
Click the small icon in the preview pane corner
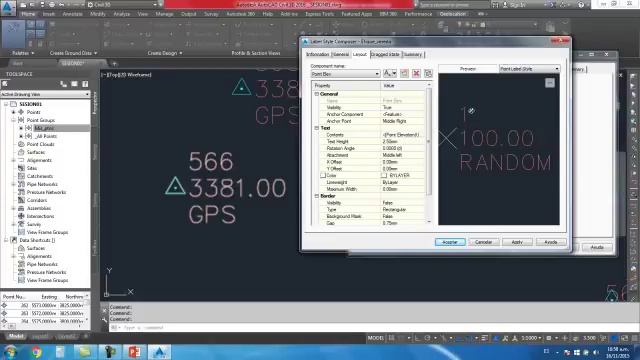click(x=549, y=83)
